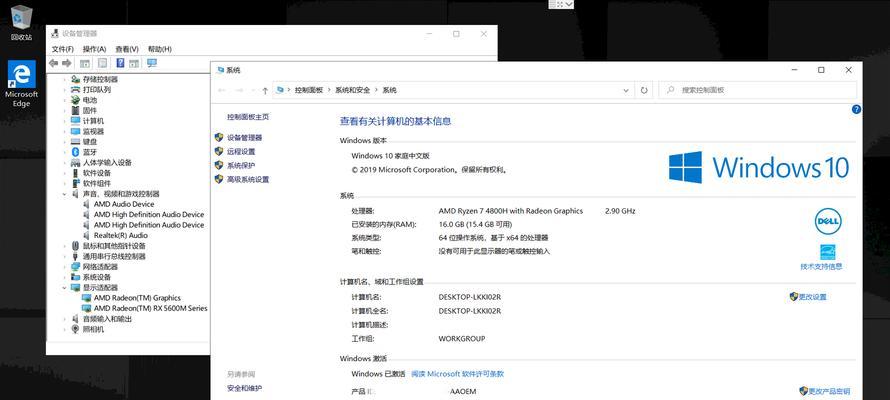Viewport: 890px width, 400px height.
Task: Open the 文件(F) menu in Device Manager
Action: point(62,49)
